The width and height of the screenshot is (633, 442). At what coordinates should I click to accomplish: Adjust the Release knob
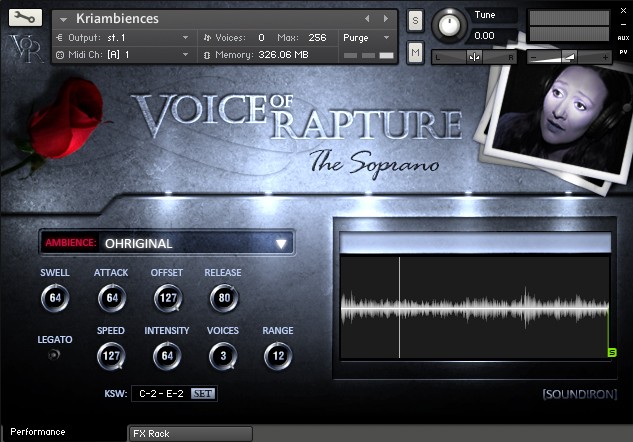[224, 298]
